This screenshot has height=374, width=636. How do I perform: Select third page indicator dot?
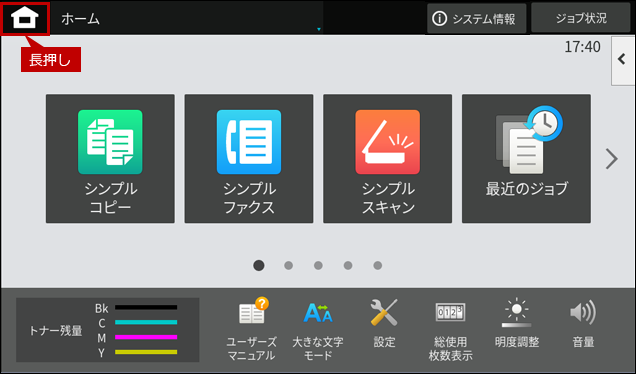(318, 265)
